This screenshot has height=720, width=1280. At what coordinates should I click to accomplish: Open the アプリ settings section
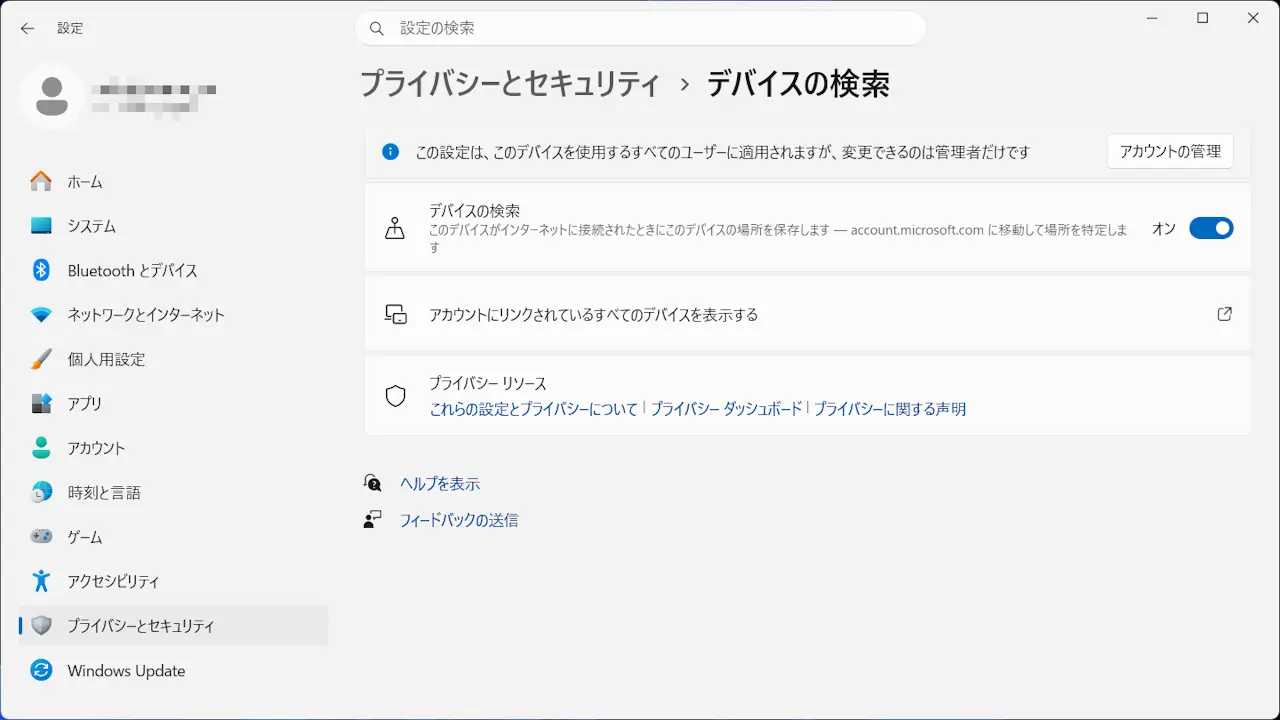84,403
